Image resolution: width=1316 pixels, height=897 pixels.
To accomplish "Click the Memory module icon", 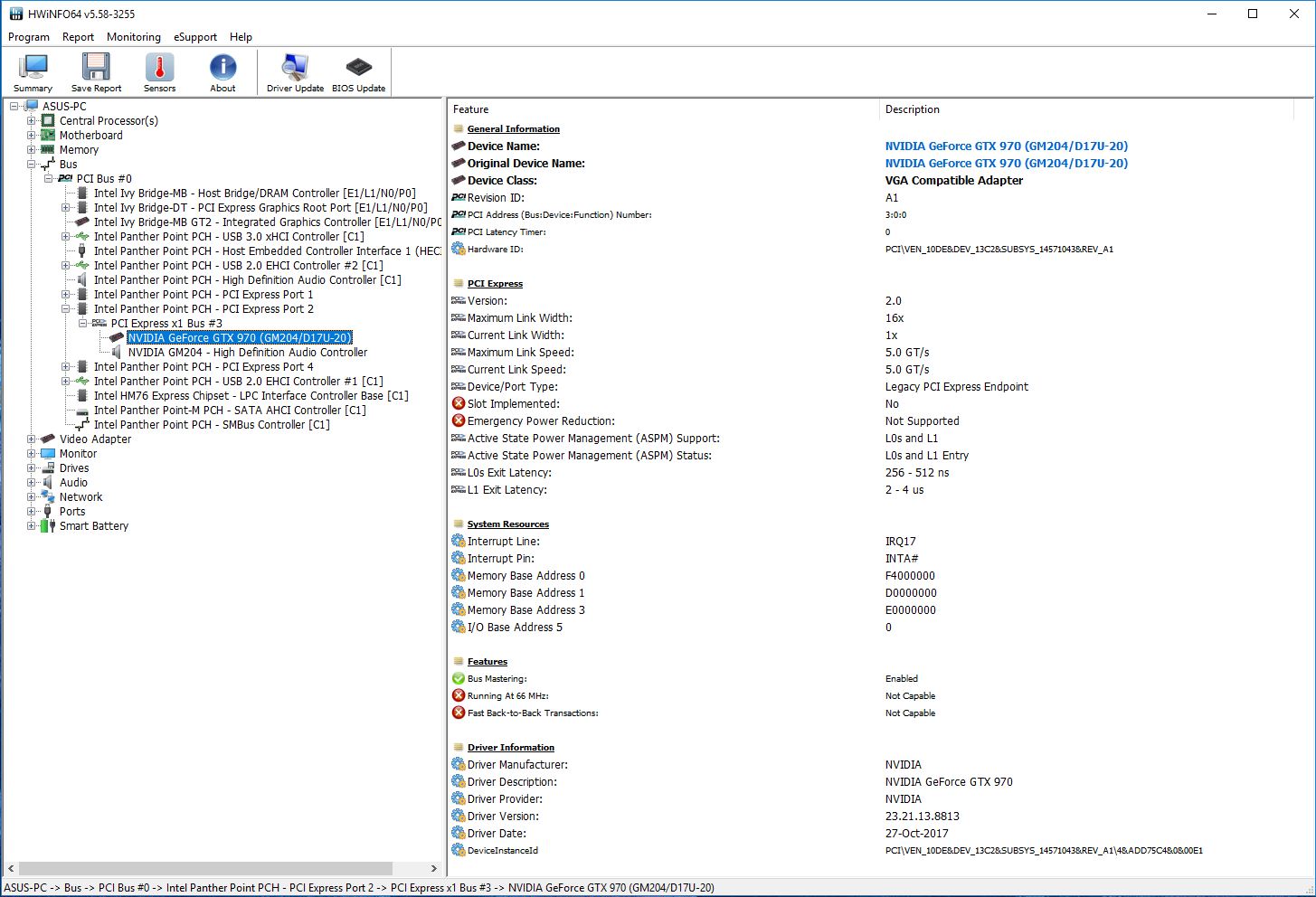I will 48,149.
